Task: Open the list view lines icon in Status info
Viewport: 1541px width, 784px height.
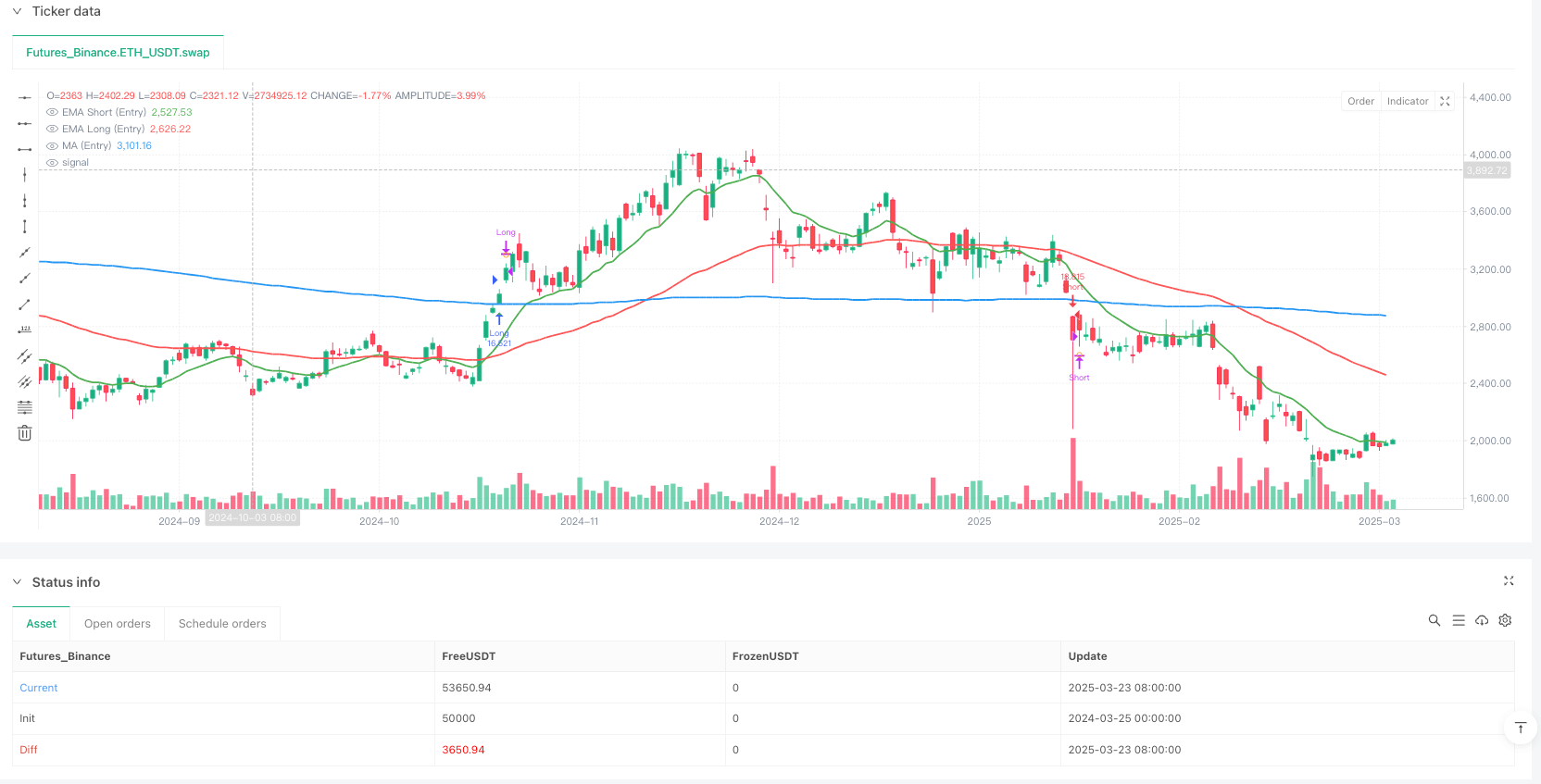Action: point(1459,620)
